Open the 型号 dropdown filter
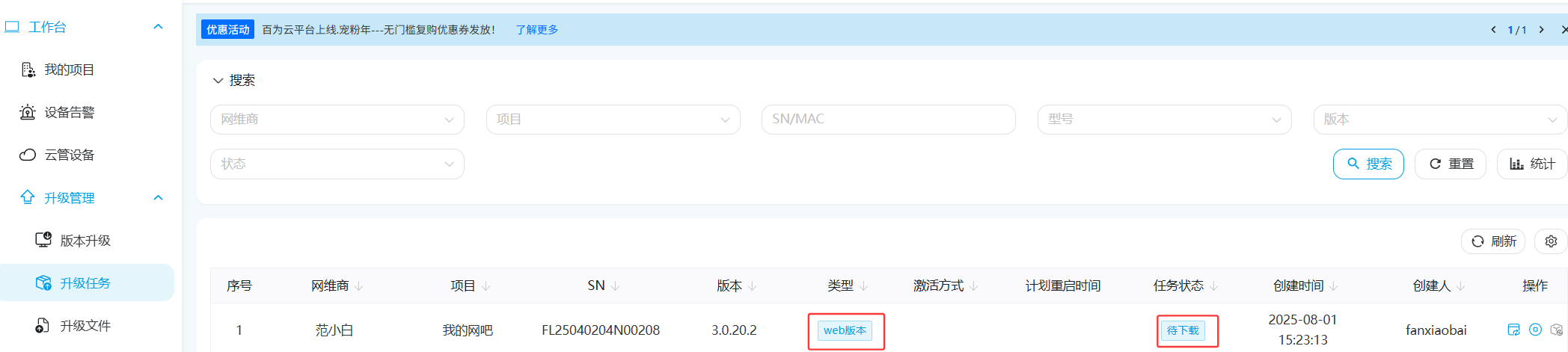The image size is (1568, 352). [x=1164, y=120]
